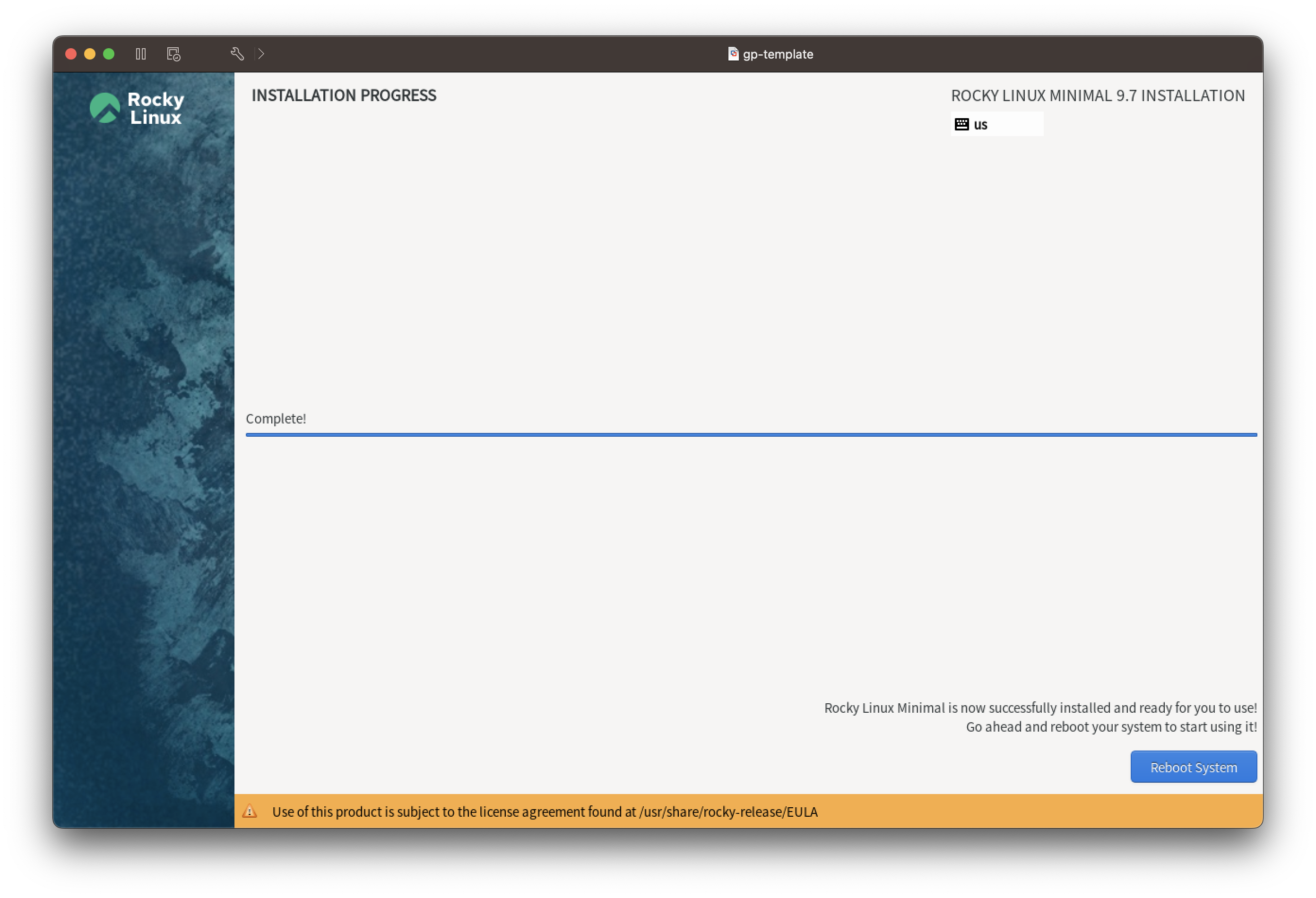Open the VM snapshots icon
1316x898 pixels.
(x=173, y=54)
